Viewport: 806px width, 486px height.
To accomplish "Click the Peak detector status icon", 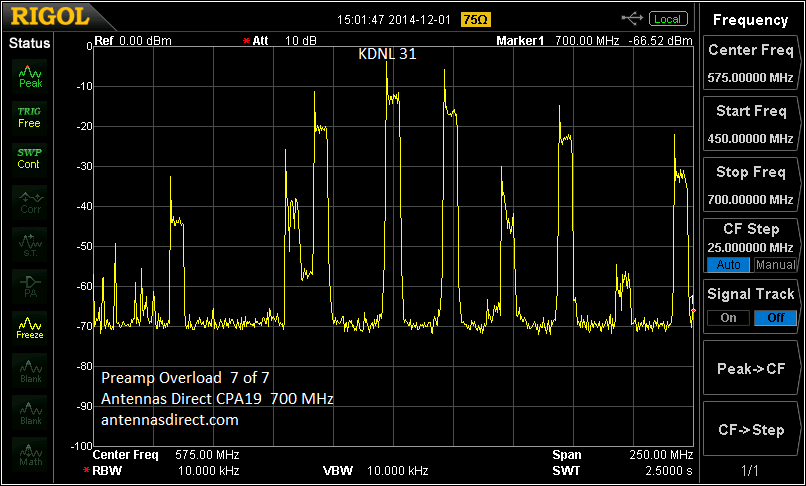I will [x=30, y=77].
